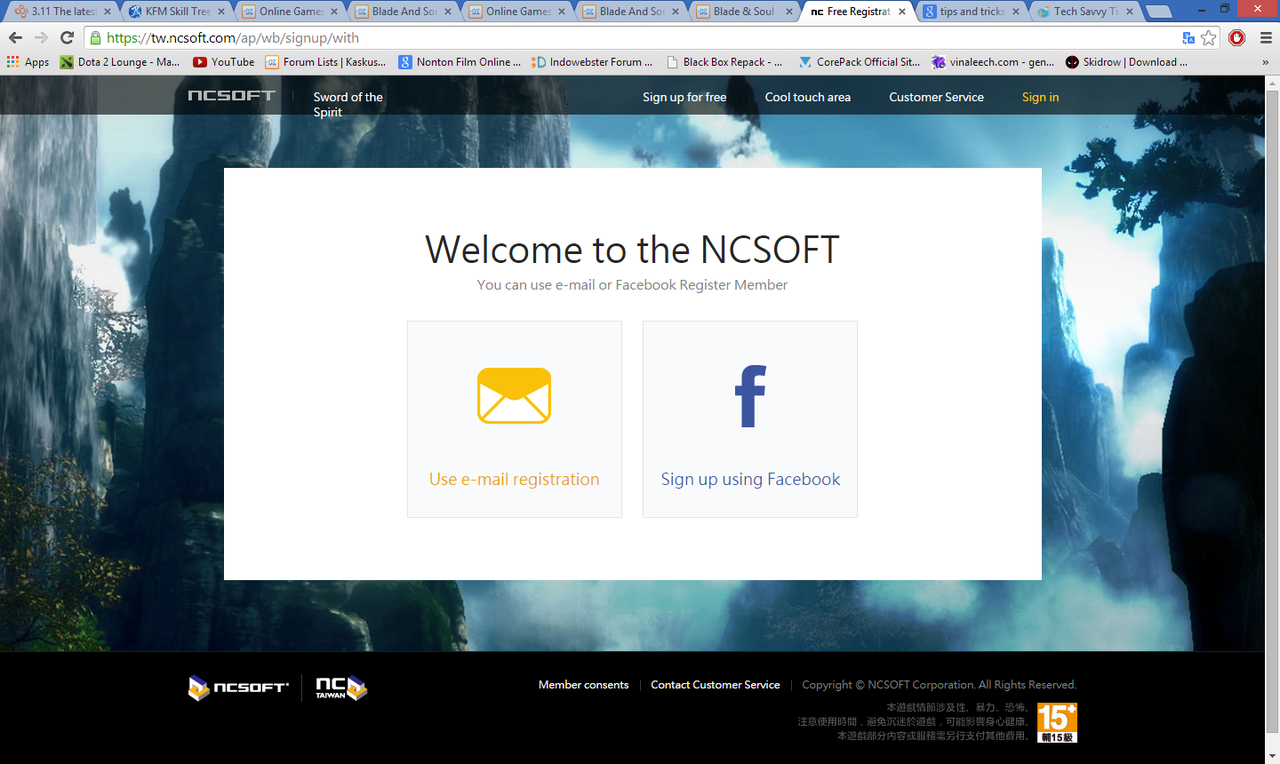1280x764 pixels.
Task: Open Customer Service menu item
Action: (936, 97)
